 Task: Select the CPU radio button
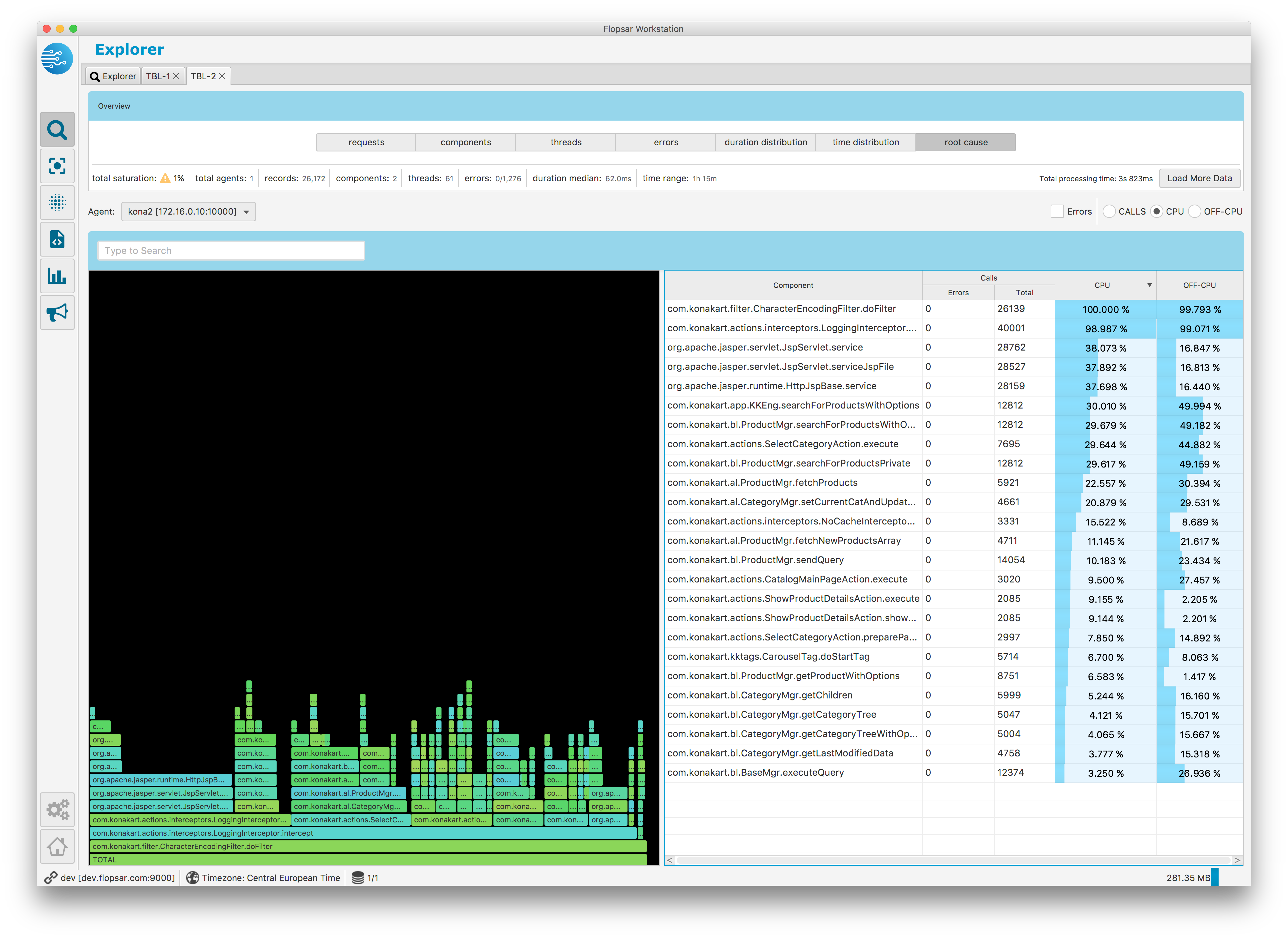(x=1156, y=212)
